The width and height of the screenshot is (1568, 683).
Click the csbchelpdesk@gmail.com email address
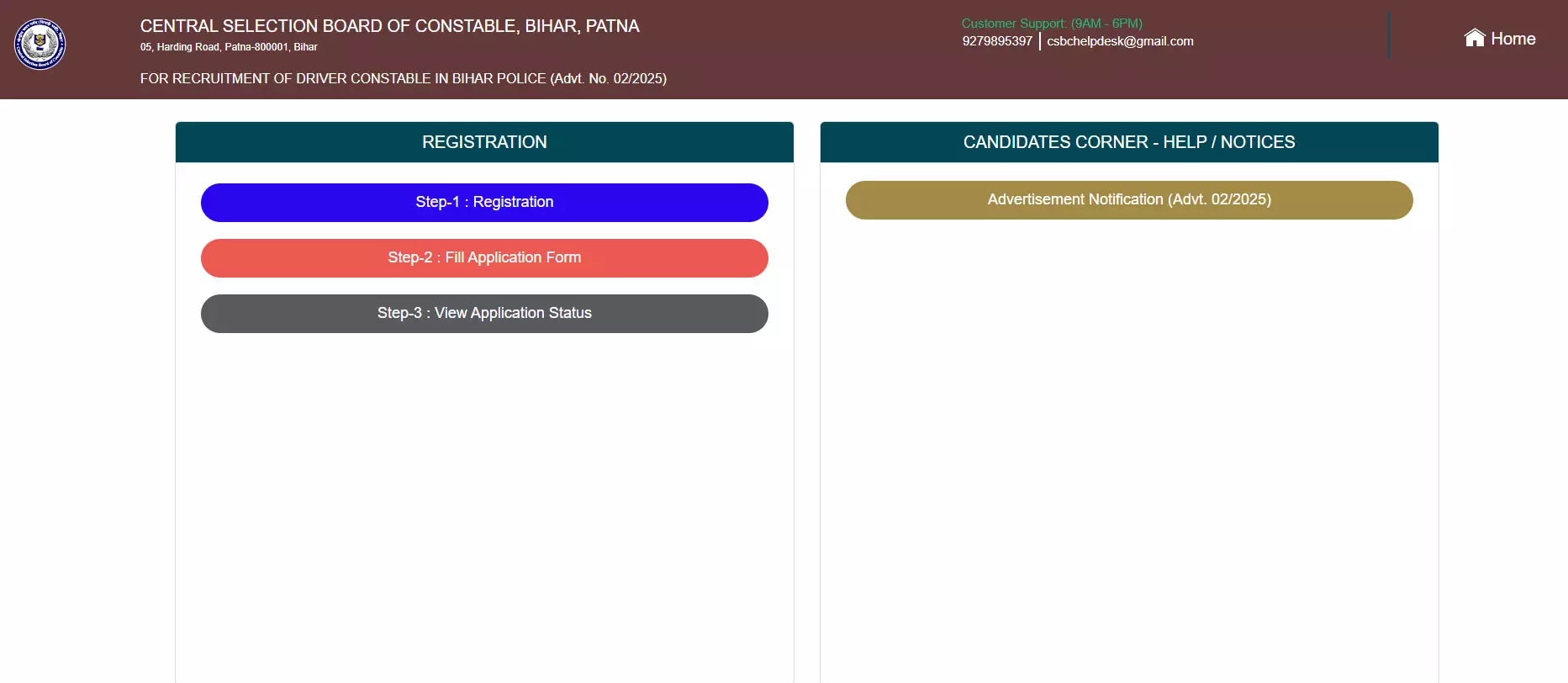tap(1120, 41)
